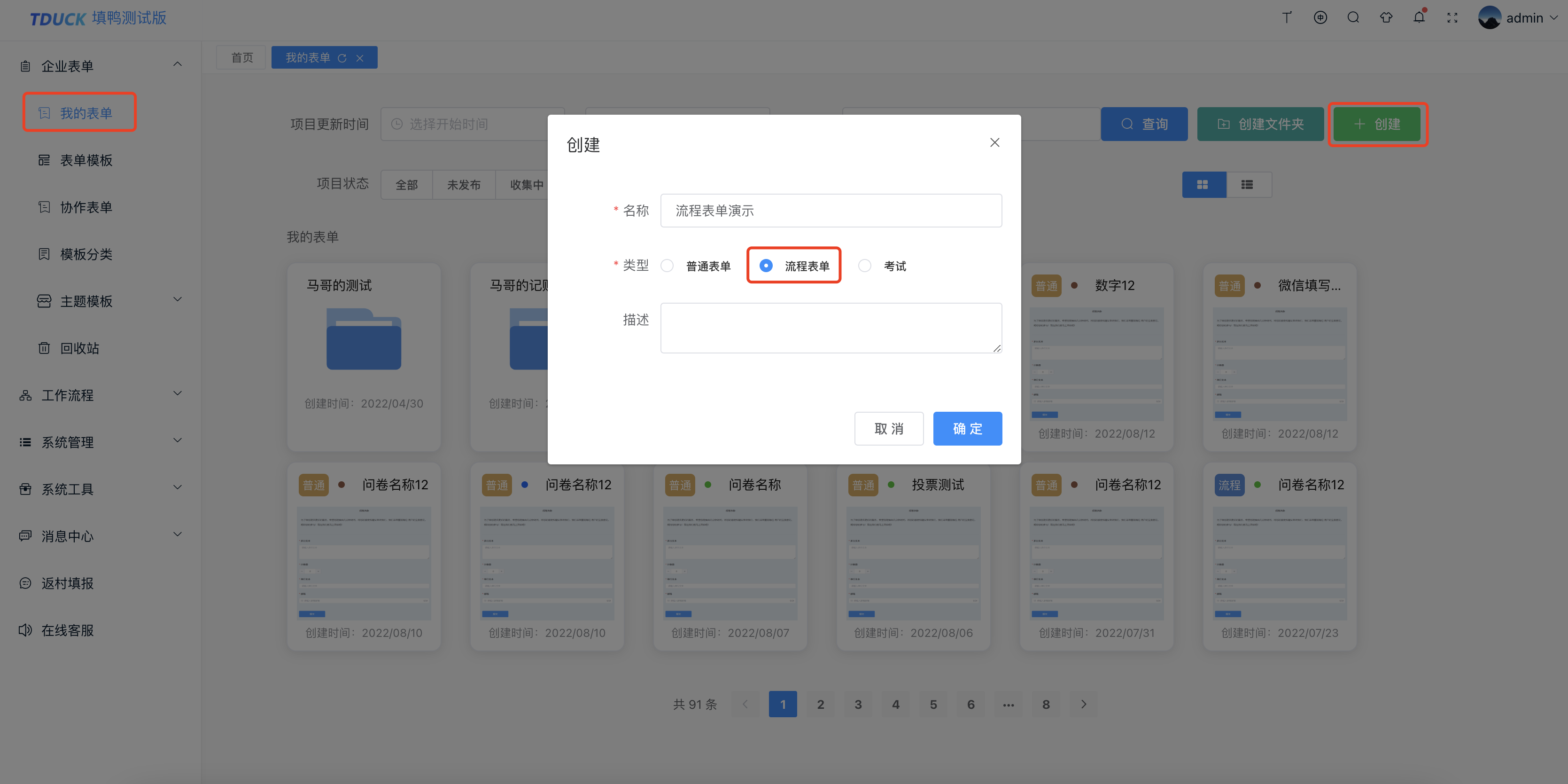Viewport: 1568px width, 784px height.
Task: Refresh the 我的表单 tab icon
Action: (342, 58)
